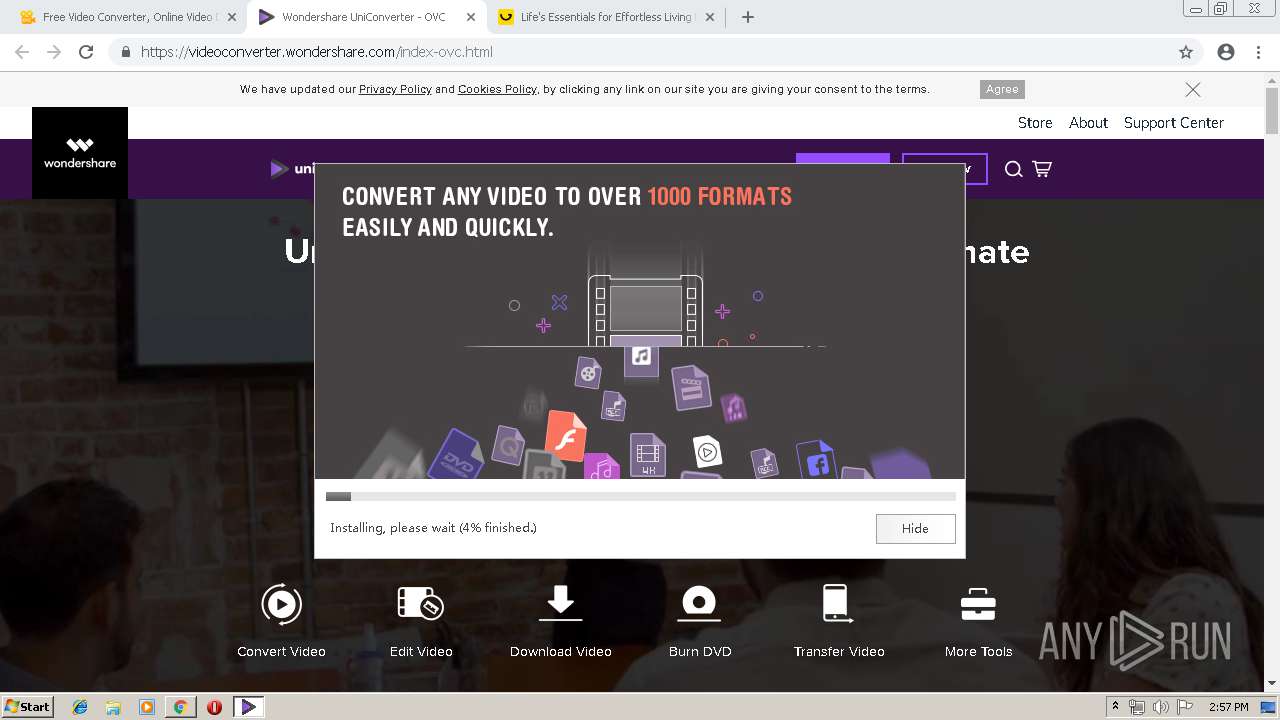Open the shopping cart icon
Image resolution: width=1280 pixels, height=720 pixels.
[1042, 169]
